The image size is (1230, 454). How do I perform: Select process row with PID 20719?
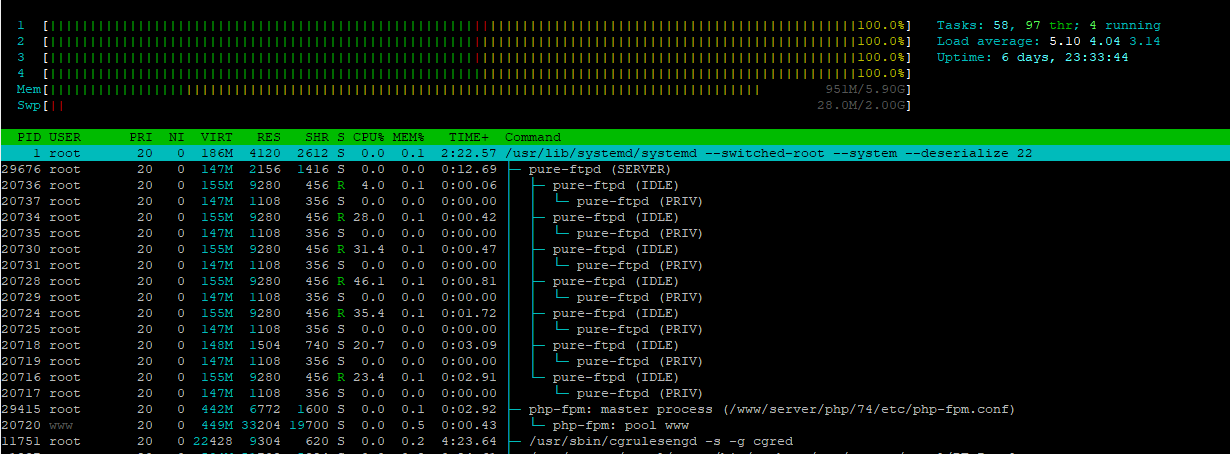615,361
